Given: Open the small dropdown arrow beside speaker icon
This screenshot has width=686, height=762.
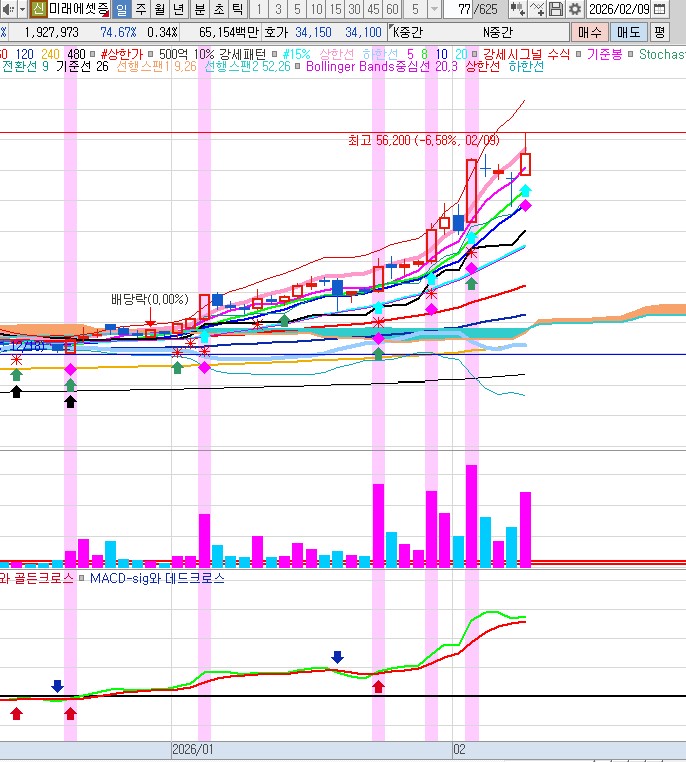Looking at the screenshot, I should (x=22, y=9).
